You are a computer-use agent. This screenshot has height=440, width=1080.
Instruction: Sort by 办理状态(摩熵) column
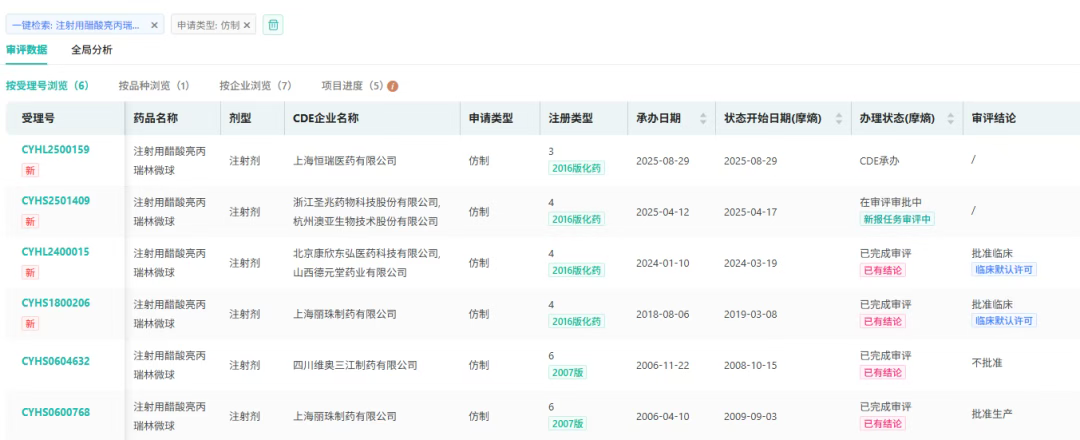click(x=951, y=118)
